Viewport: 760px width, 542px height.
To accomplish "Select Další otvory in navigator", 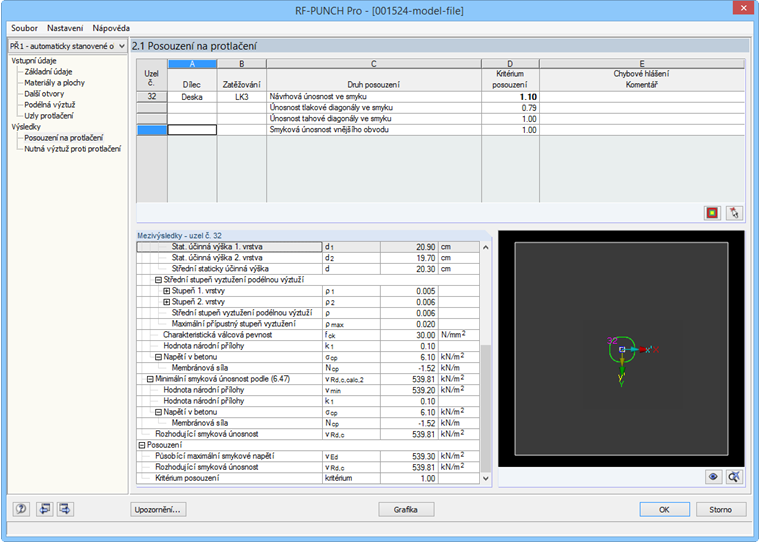I will tap(44, 94).
